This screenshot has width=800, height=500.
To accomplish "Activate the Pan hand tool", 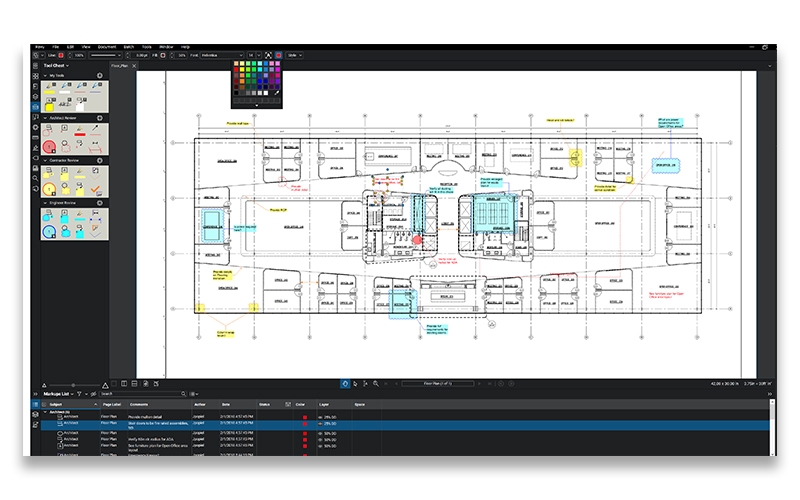I will (345, 384).
